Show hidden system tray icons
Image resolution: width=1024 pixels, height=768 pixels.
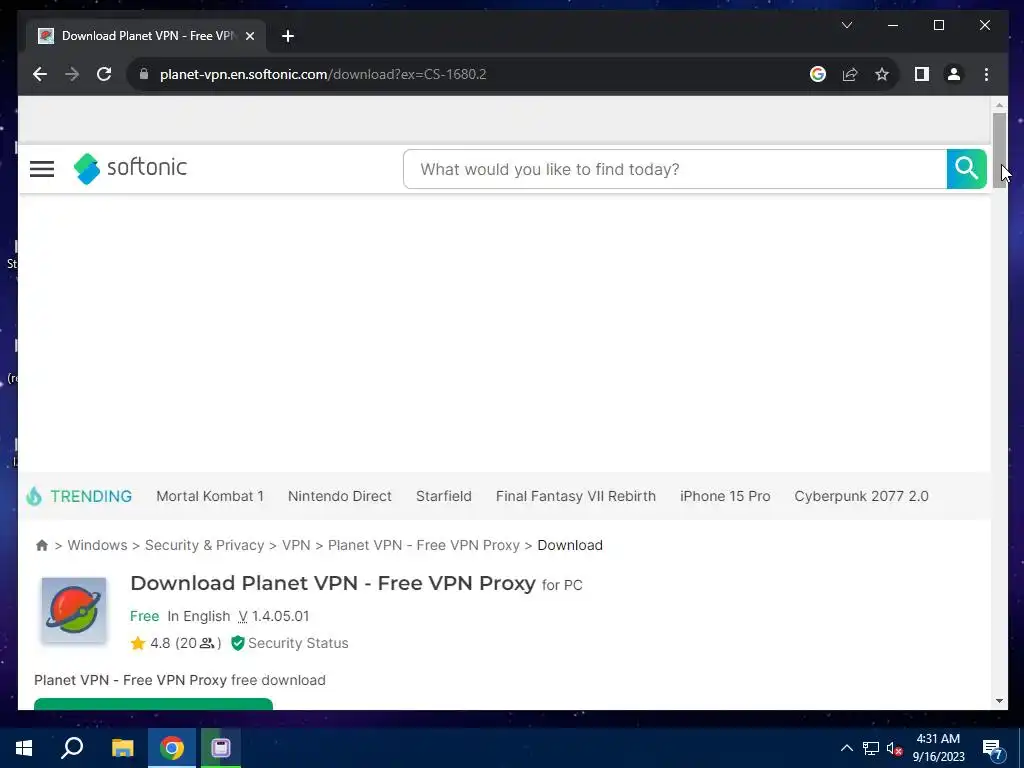tap(846, 748)
